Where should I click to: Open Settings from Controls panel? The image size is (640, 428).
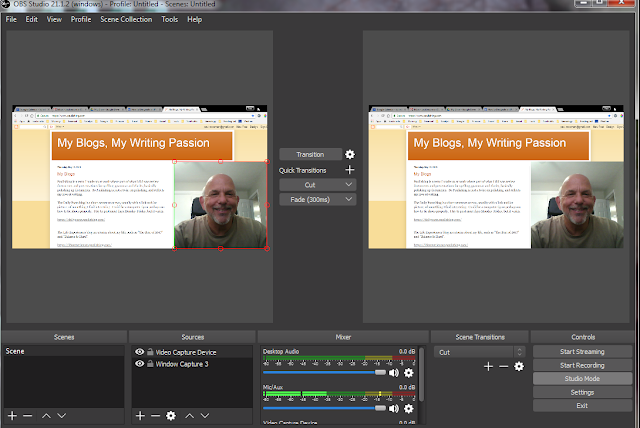pyautogui.click(x=582, y=392)
